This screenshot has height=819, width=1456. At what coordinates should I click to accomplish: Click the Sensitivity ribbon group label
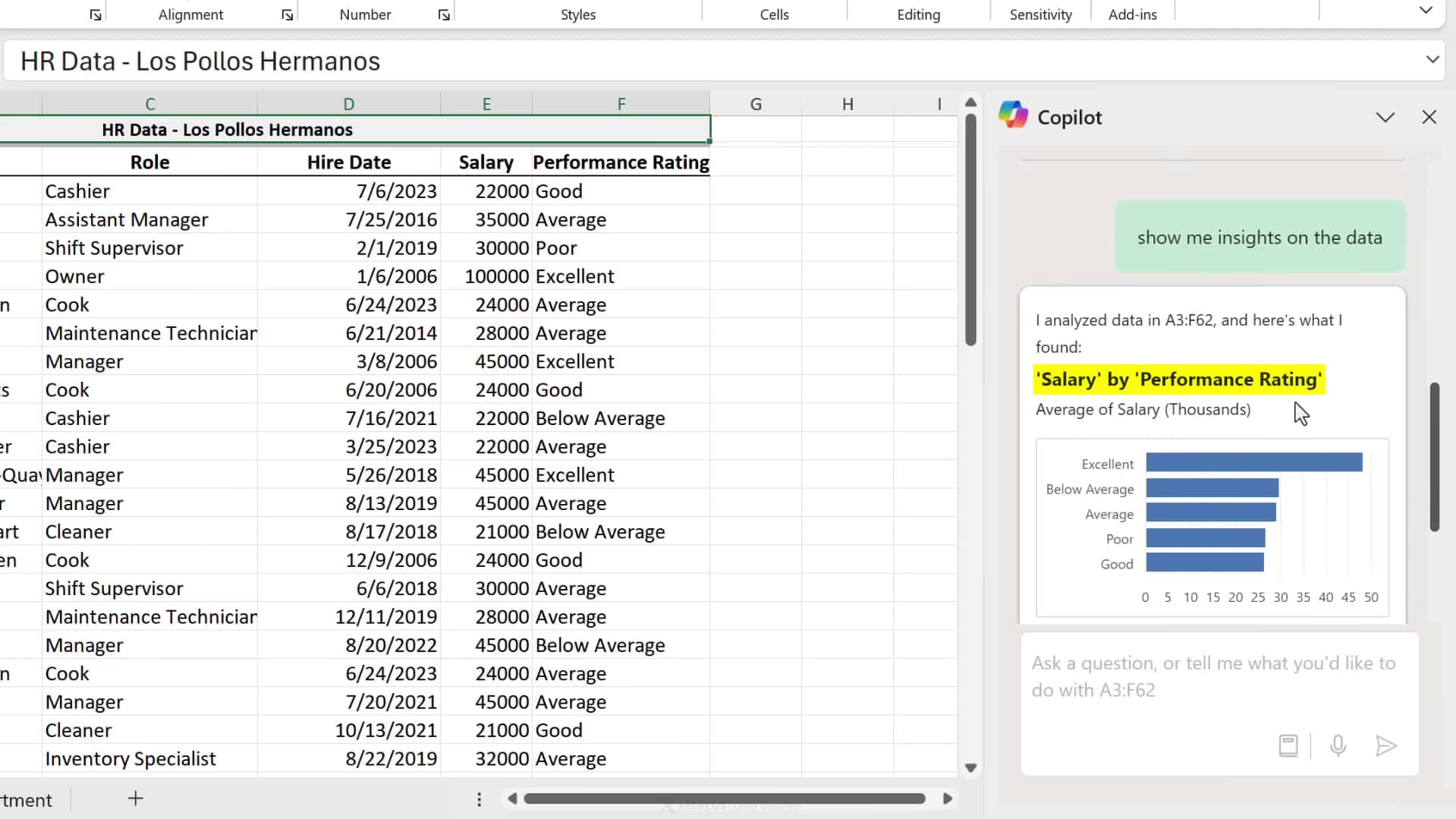pyautogui.click(x=1040, y=14)
